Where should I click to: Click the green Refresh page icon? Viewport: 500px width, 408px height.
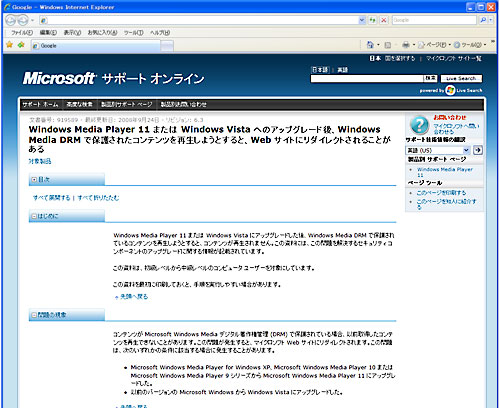373,20
